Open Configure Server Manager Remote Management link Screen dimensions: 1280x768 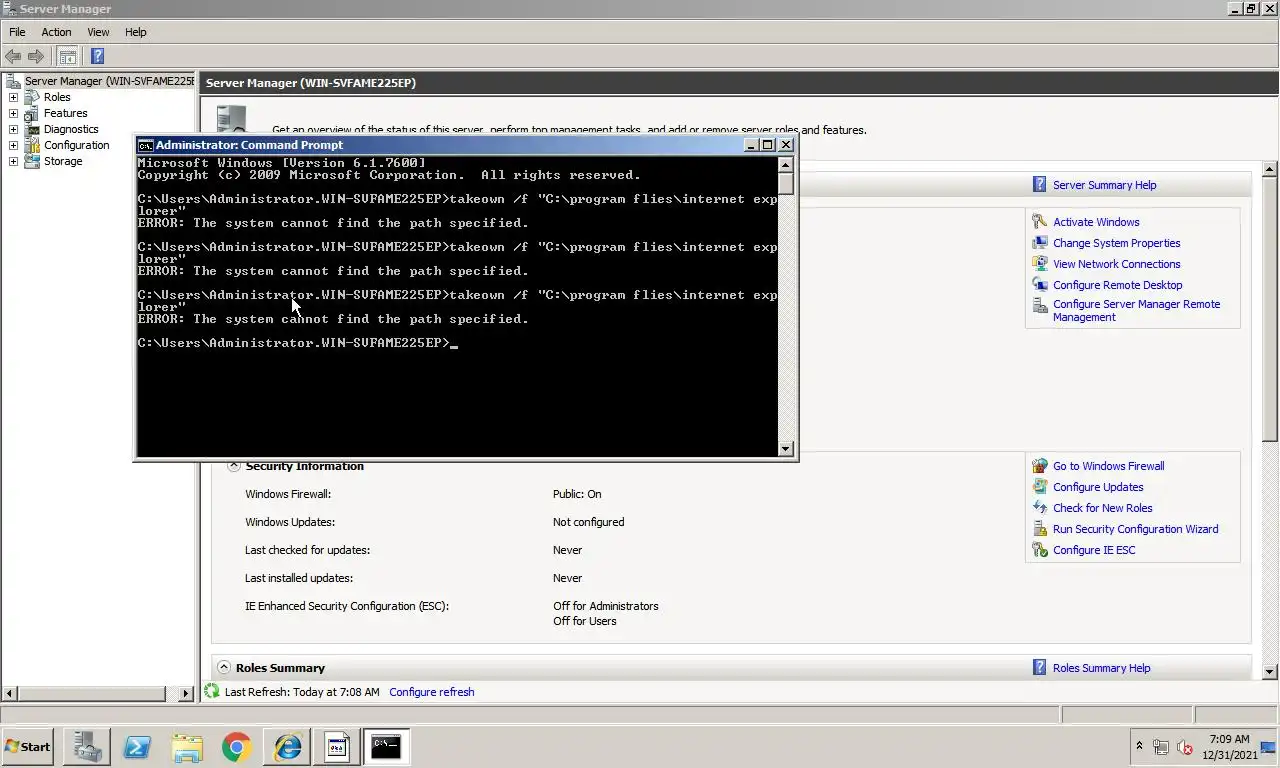click(x=1136, y=311)
